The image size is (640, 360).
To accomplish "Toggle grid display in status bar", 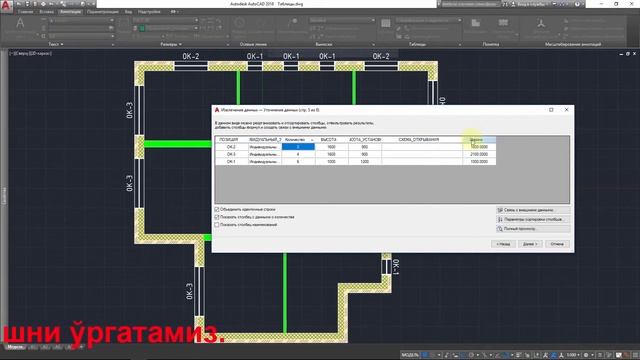I will (425, 355).
